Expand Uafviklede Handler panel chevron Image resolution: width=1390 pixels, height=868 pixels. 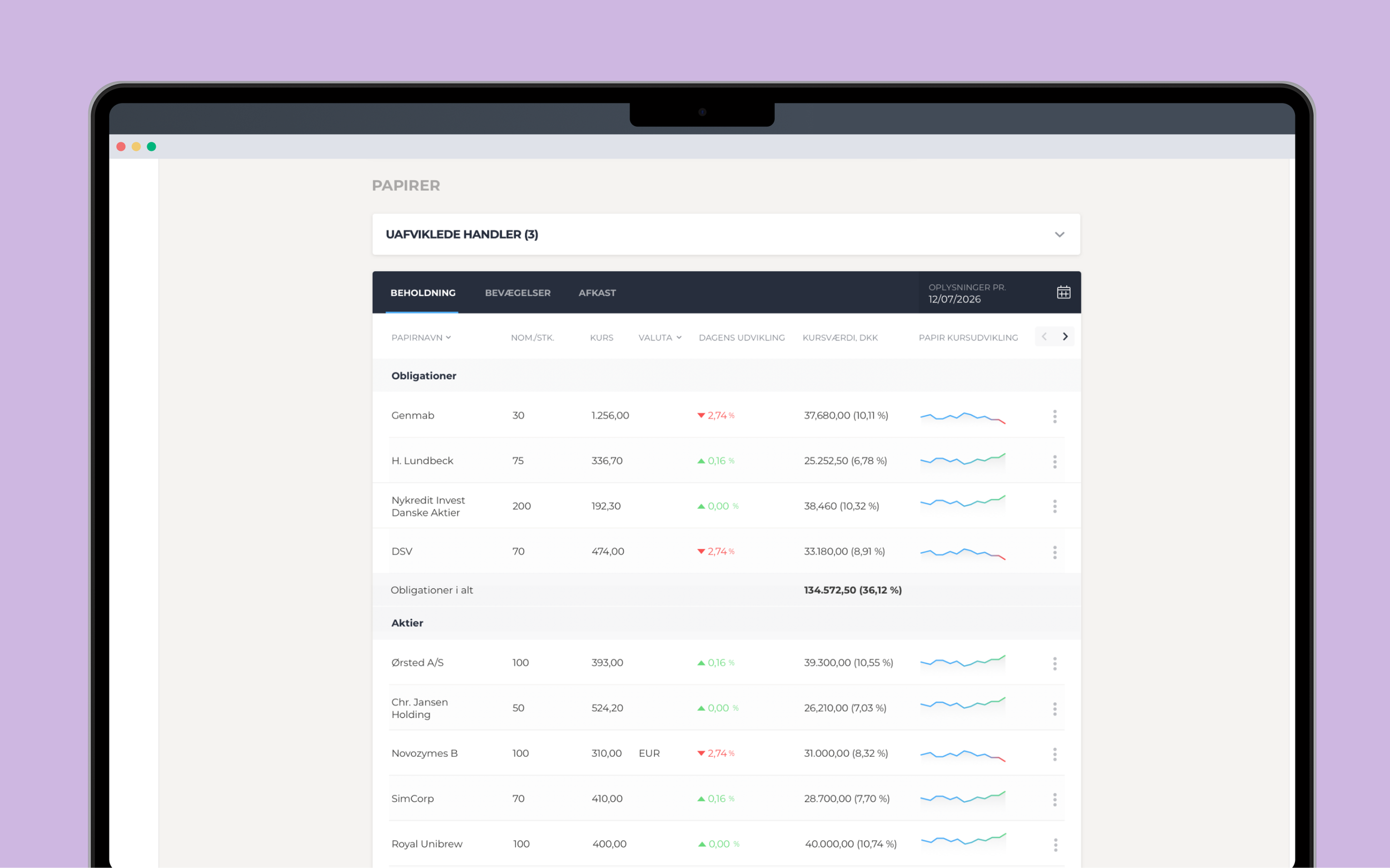(x=1059, y=234)
